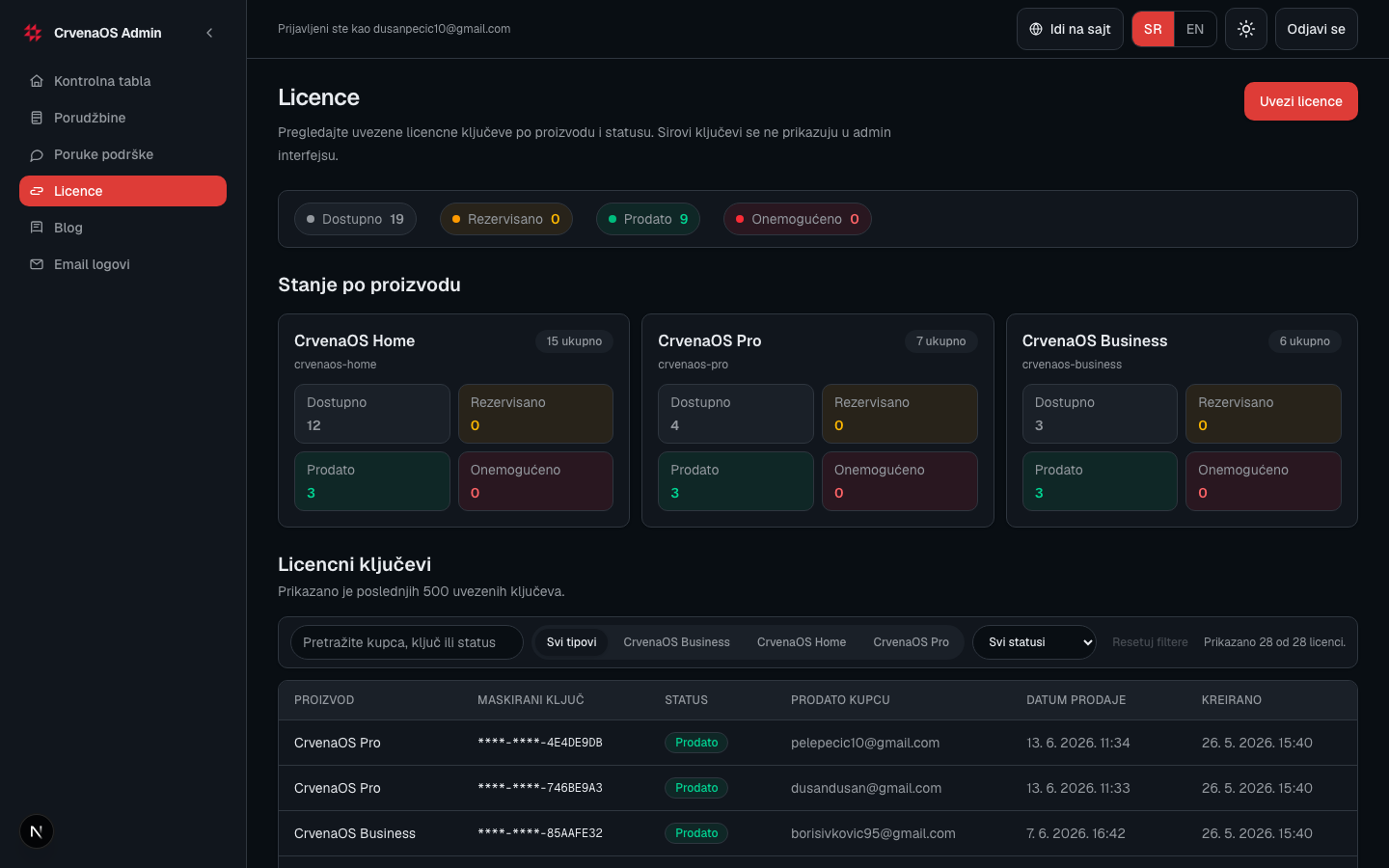Click the Odjavi se button
The width and height of the screenshot is (1389, 868).
[1316, 29]
